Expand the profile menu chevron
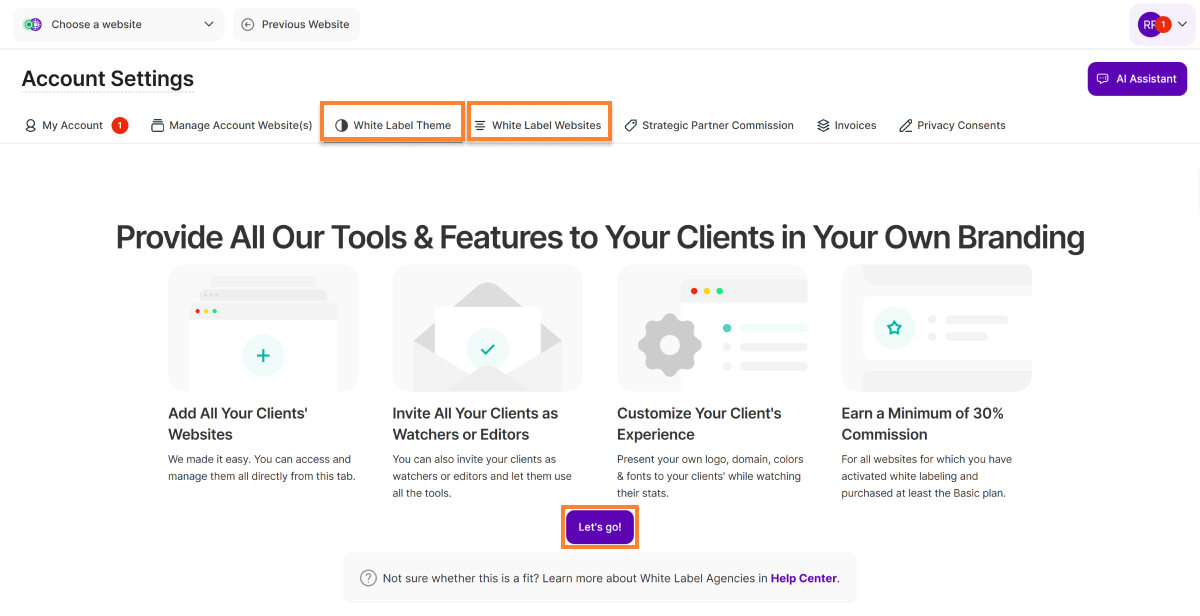 1183,24
